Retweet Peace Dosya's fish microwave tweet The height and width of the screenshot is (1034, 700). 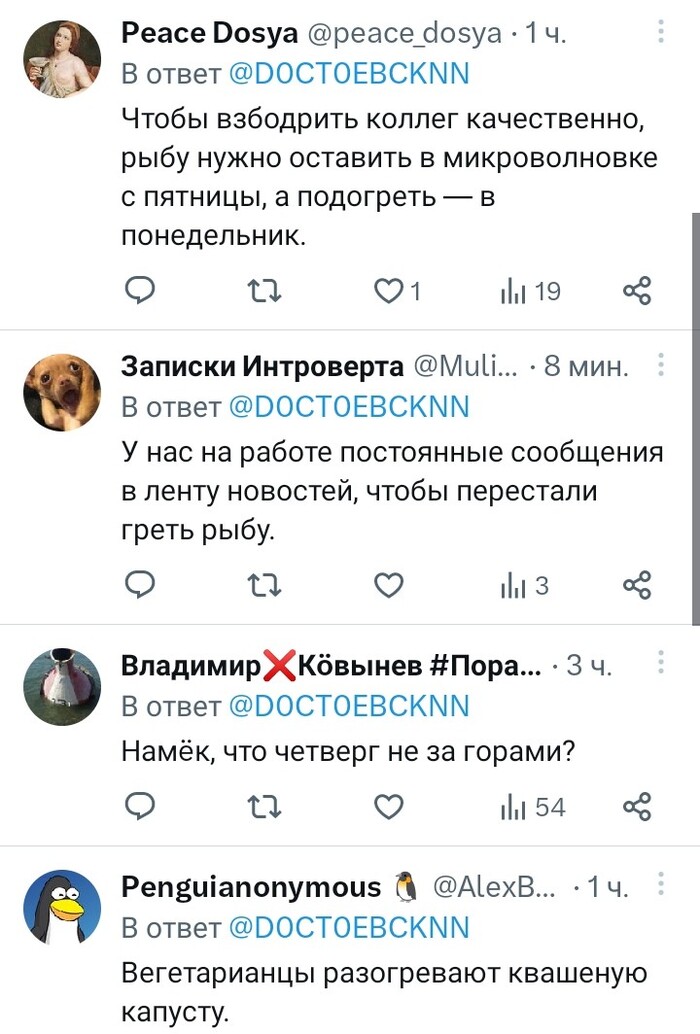click(265, 291)
